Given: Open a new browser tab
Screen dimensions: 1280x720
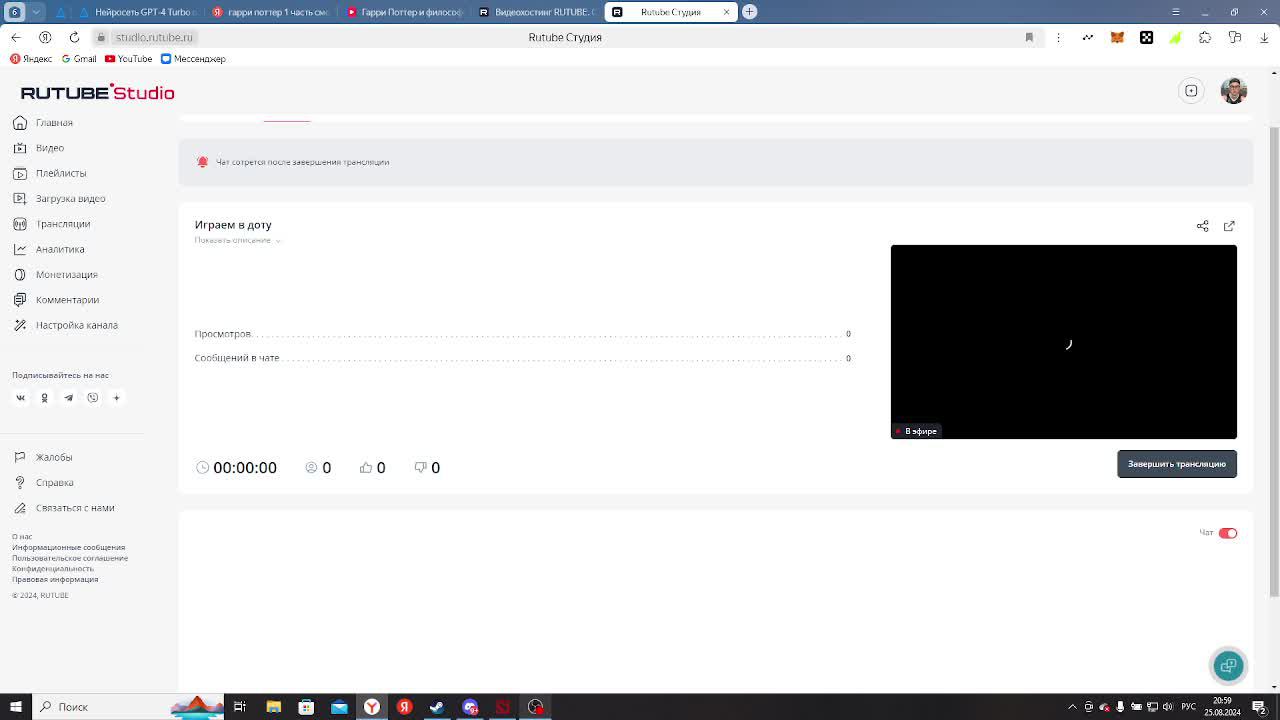Looking at the screenshot, I should 749,12.
